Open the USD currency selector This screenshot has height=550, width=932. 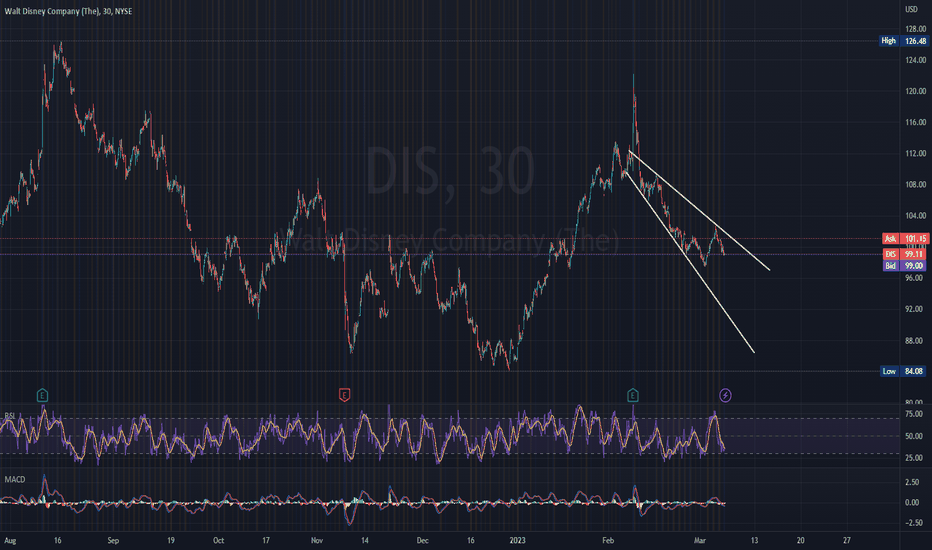tap(911, 9)
